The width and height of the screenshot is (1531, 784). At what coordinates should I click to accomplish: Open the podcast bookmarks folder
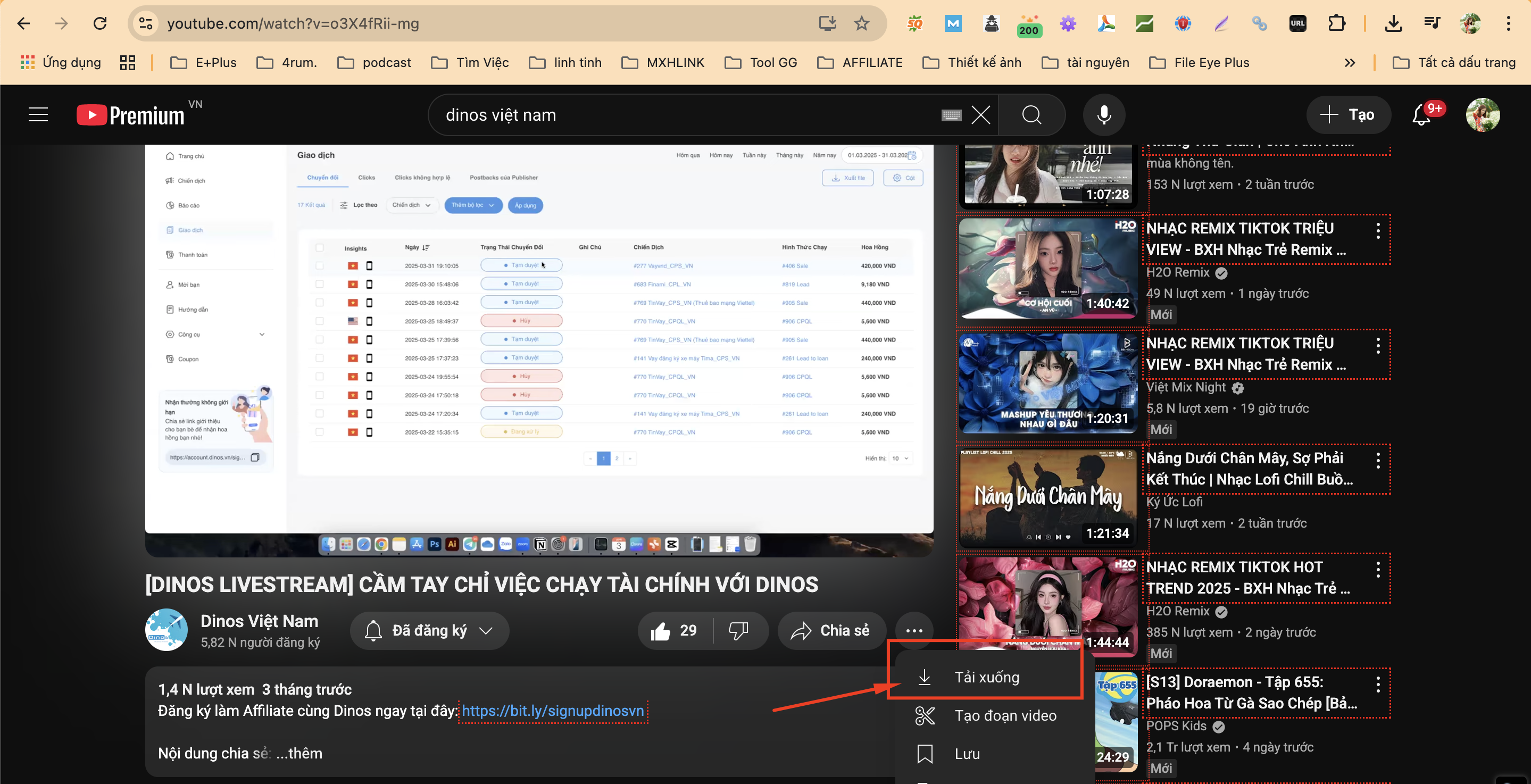pos(374,62)
